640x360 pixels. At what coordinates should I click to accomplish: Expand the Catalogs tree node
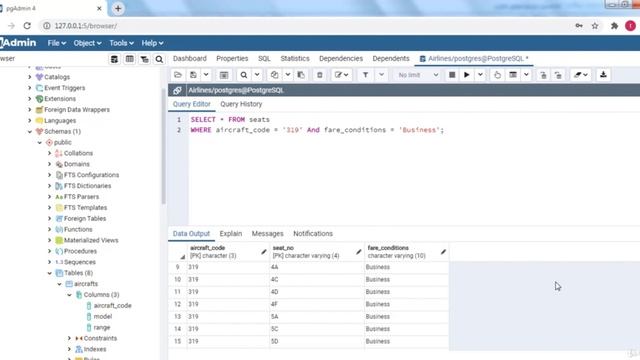click(x=30, y=77)
